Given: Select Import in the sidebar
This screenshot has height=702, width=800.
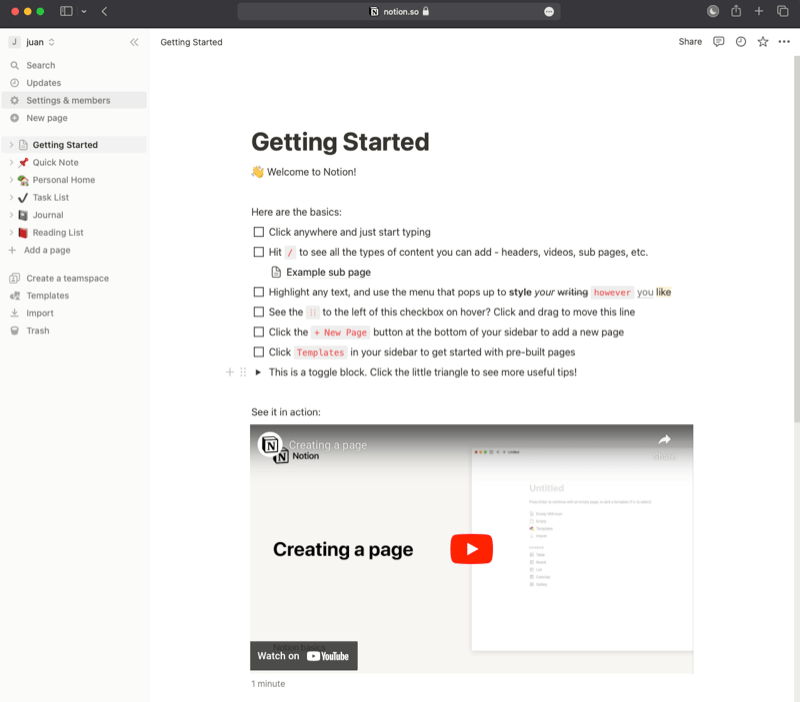Looking at the screenshot, I should point(74,313).
